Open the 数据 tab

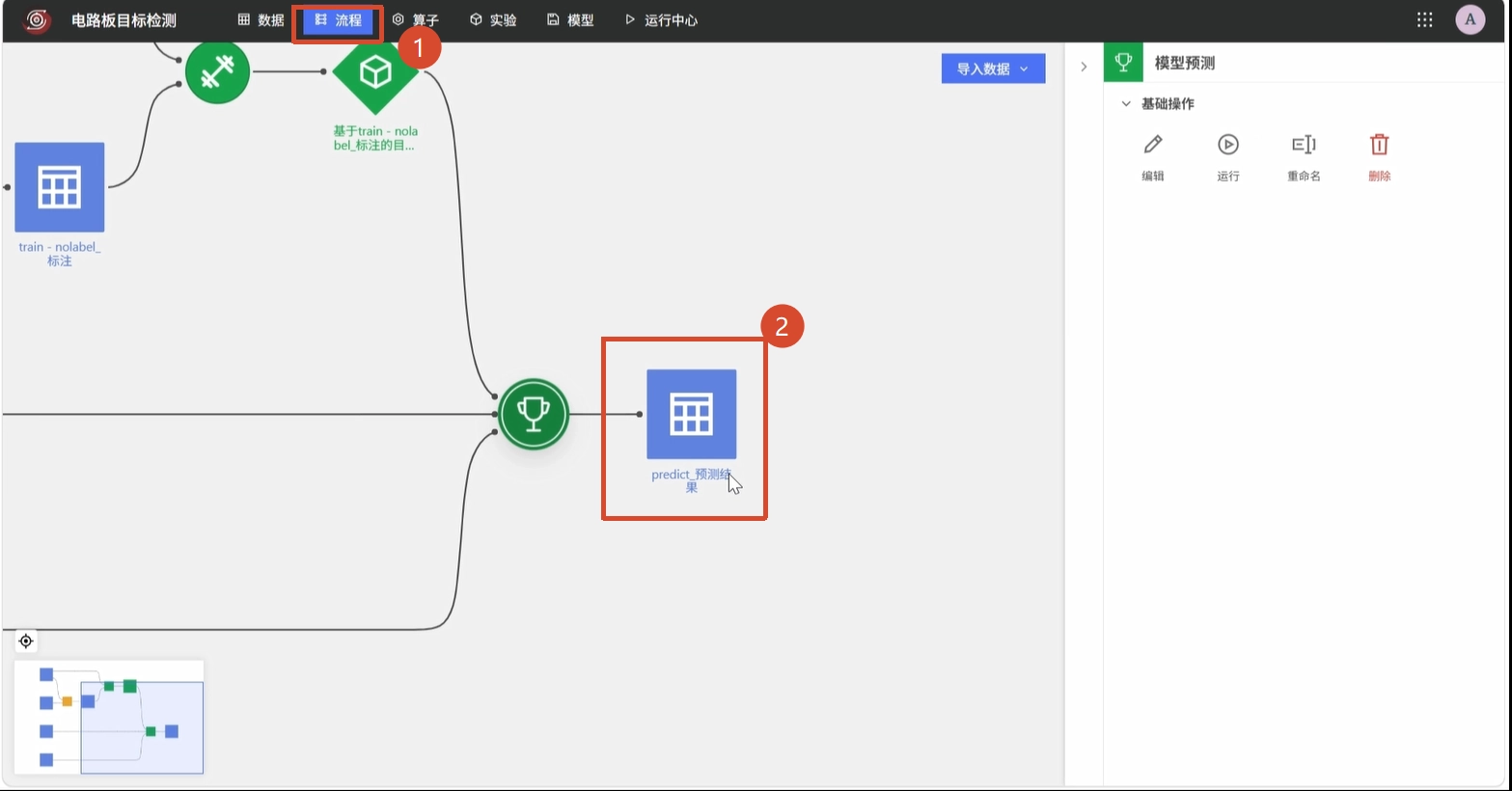click(x=261, y=20)
